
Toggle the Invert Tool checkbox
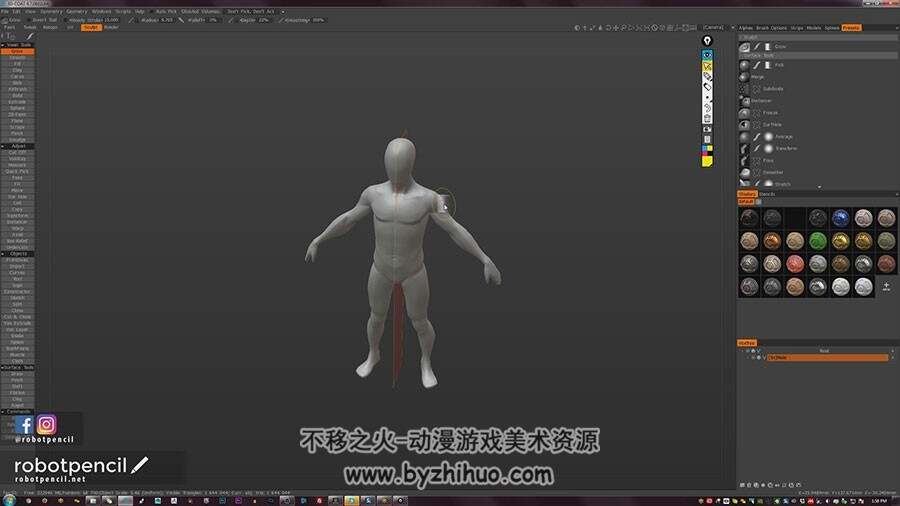[28, 20]
